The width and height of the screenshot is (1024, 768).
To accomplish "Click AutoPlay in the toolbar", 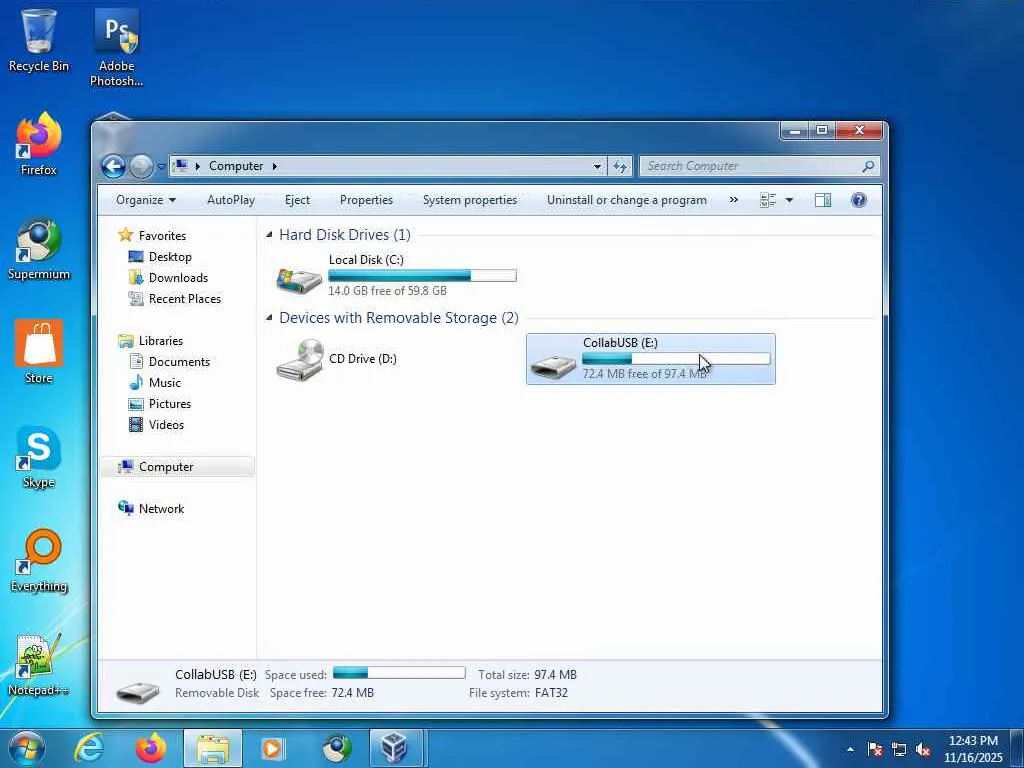I will 231,200.
